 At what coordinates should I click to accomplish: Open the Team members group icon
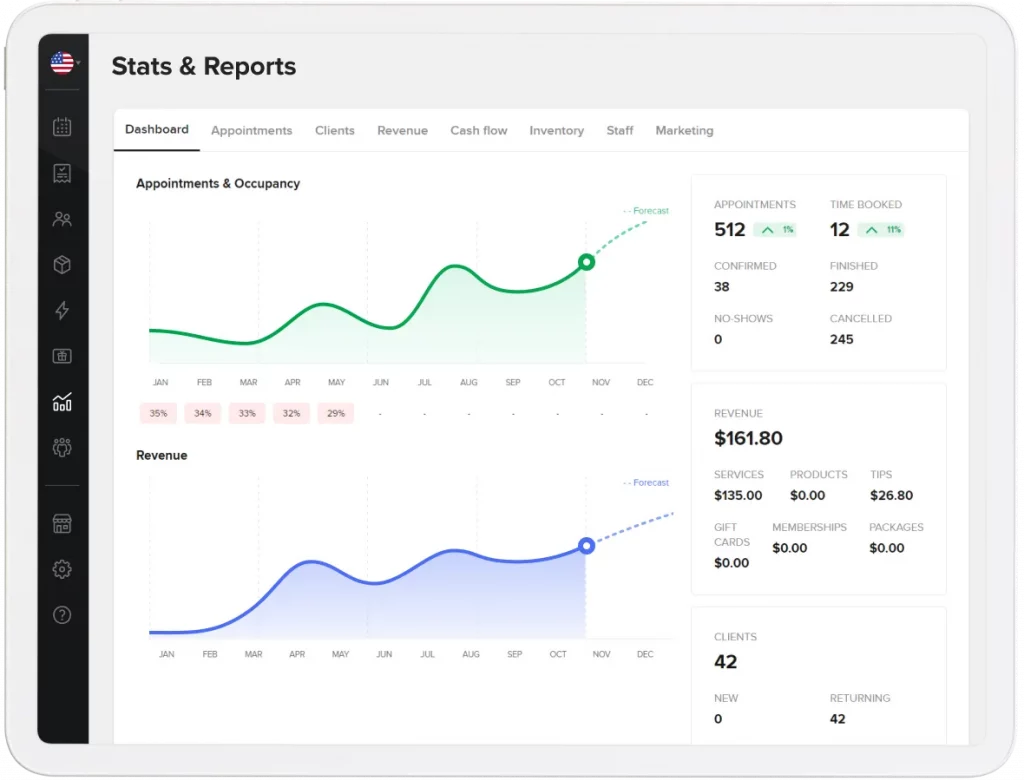point(62,447)
